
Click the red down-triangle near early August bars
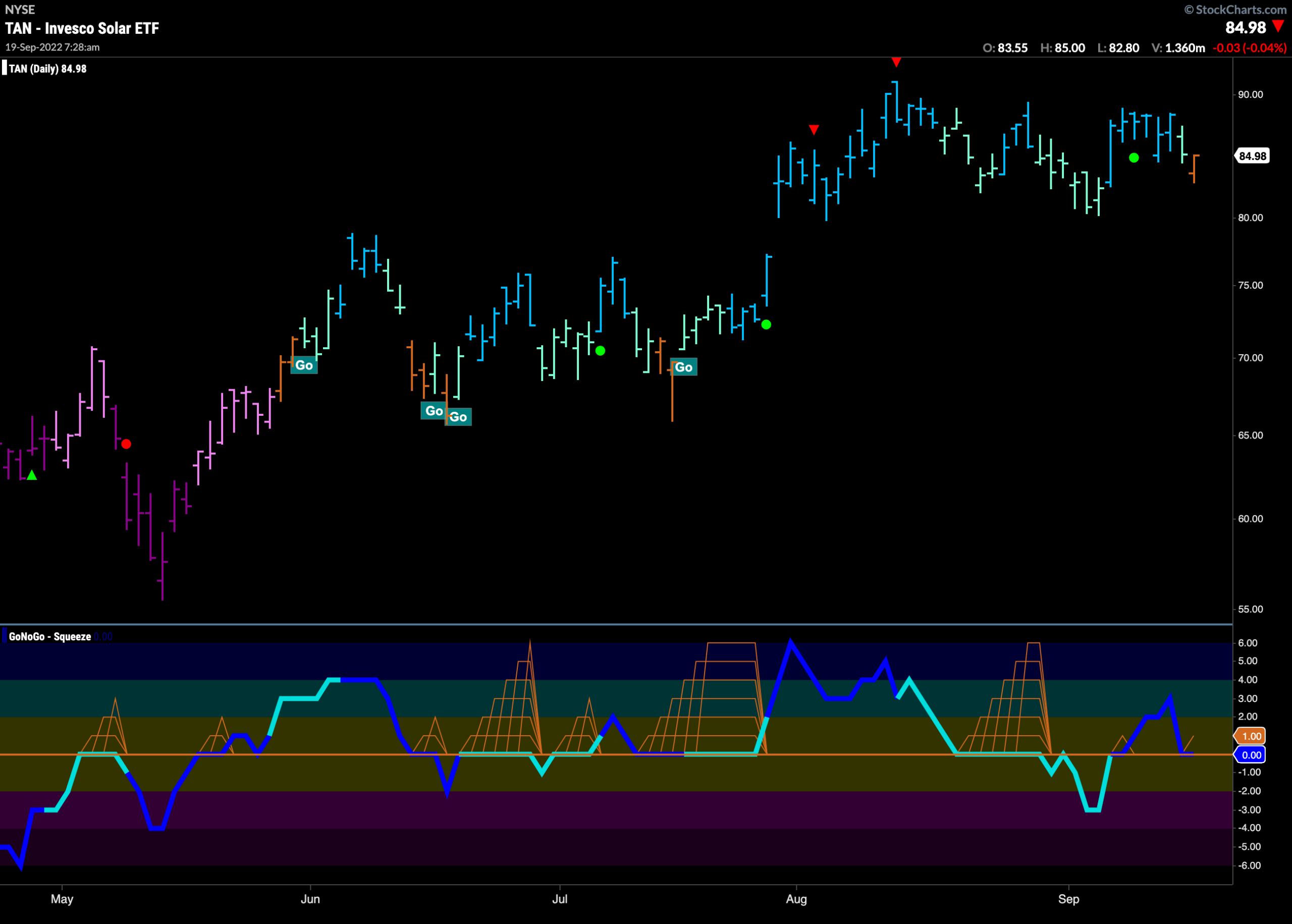click(x=814, y=130)
